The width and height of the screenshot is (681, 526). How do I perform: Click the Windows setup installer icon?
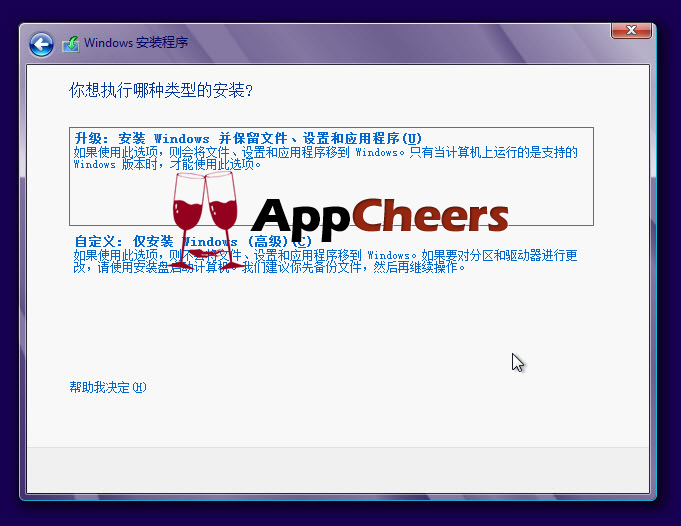[71, 44]
